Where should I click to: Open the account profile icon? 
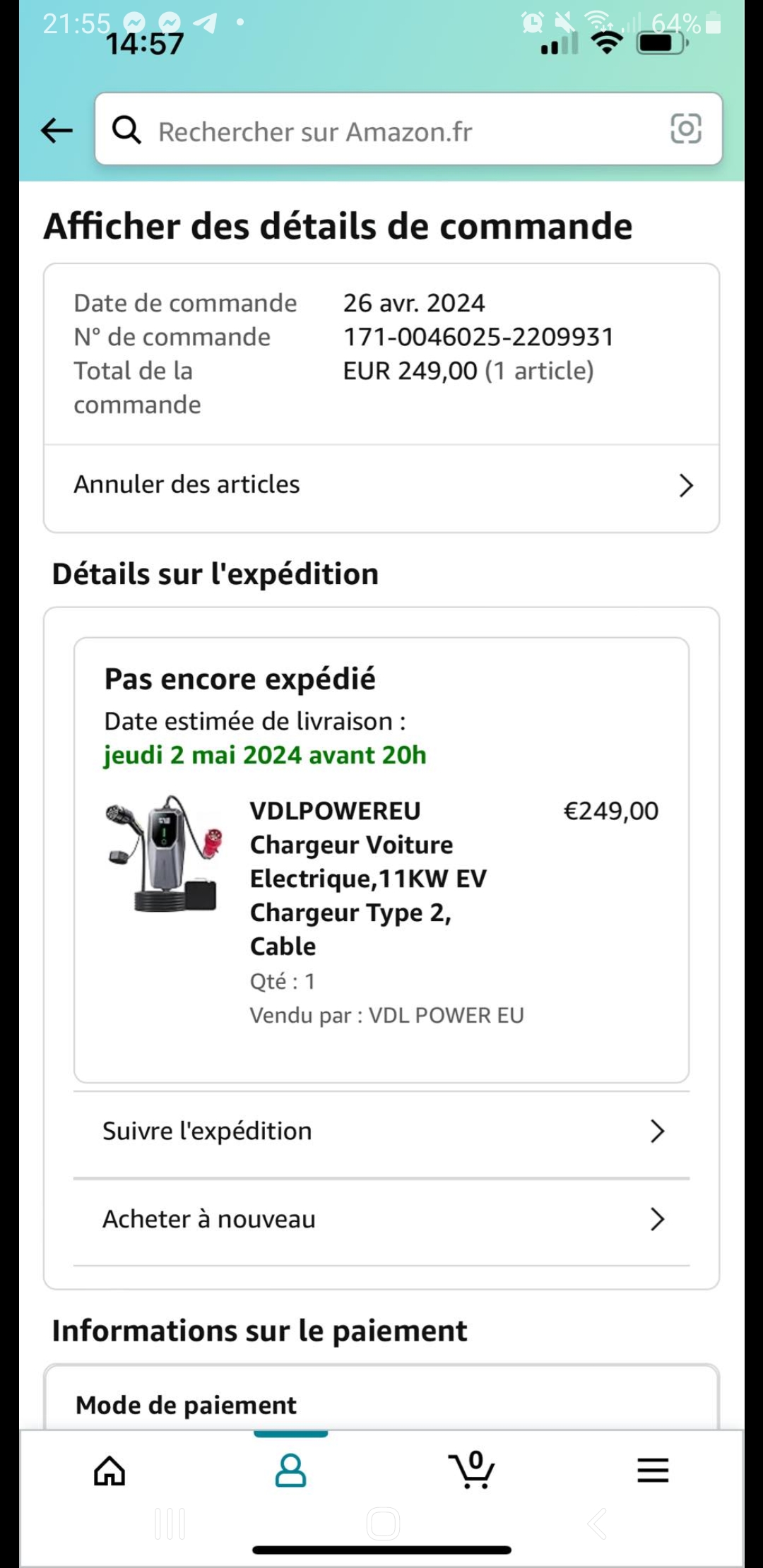[290, 1471]
